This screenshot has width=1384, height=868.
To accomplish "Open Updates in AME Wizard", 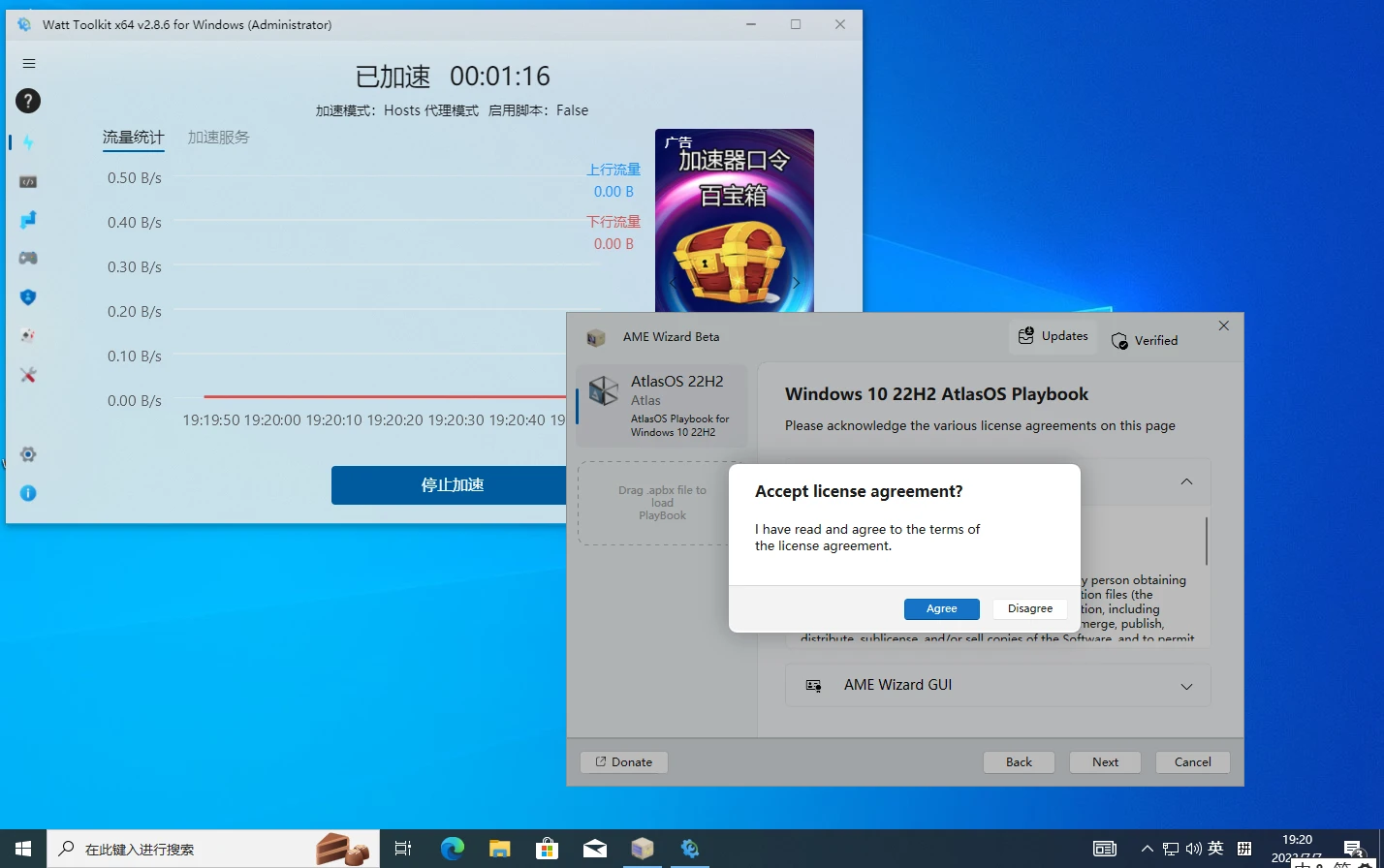I will (1053, 336).
